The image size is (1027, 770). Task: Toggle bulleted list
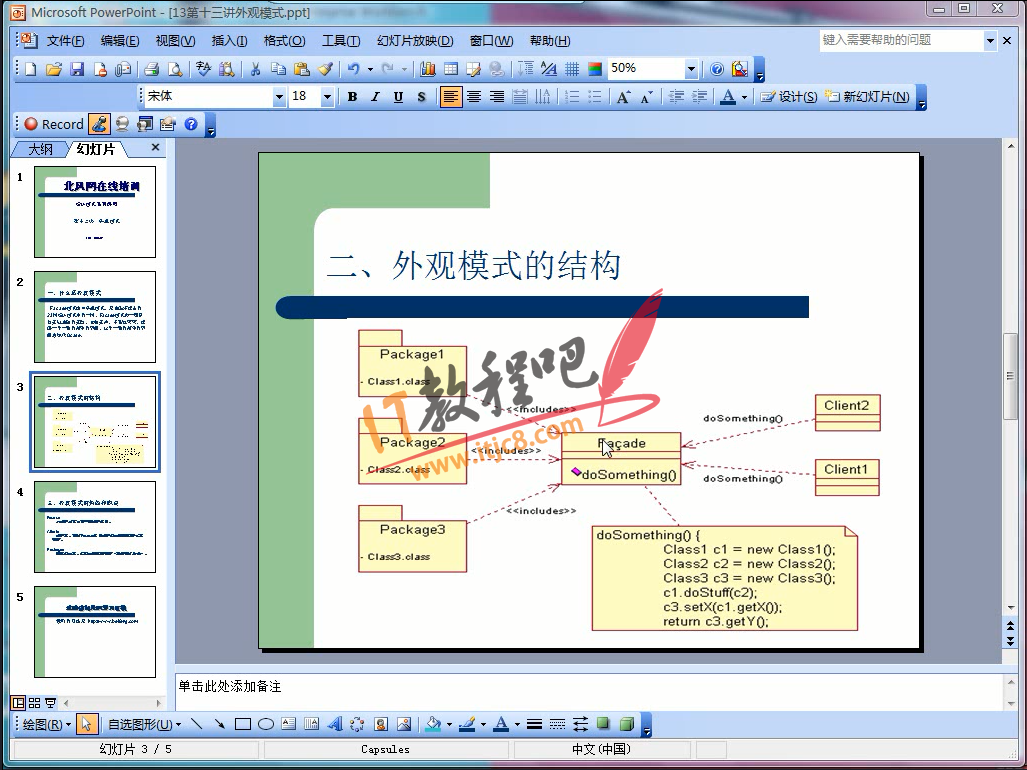[x=595, y=97]
